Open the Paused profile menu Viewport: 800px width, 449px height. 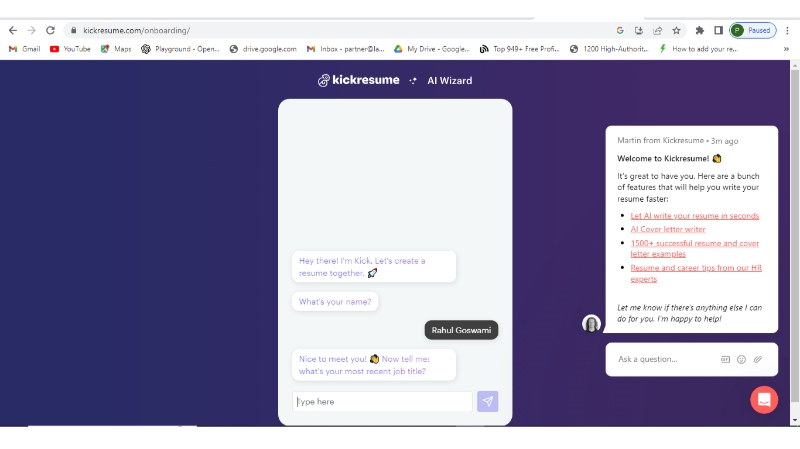[x=752, y=30]
